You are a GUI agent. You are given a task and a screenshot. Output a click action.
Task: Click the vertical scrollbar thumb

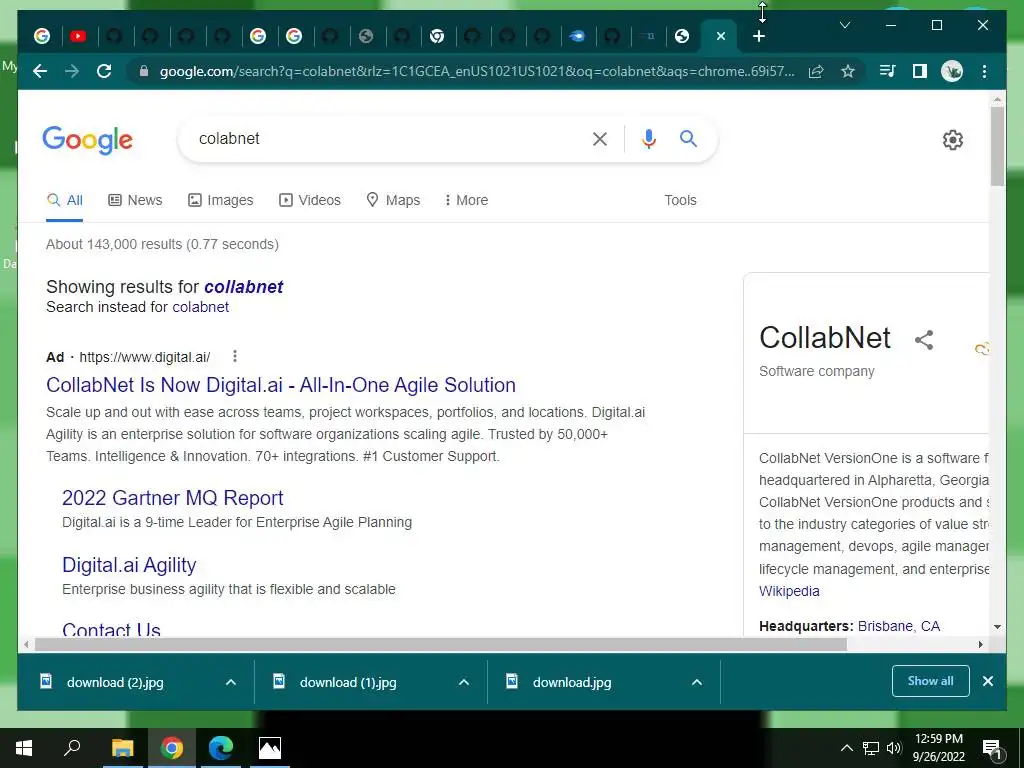click(x=997, y=146)
